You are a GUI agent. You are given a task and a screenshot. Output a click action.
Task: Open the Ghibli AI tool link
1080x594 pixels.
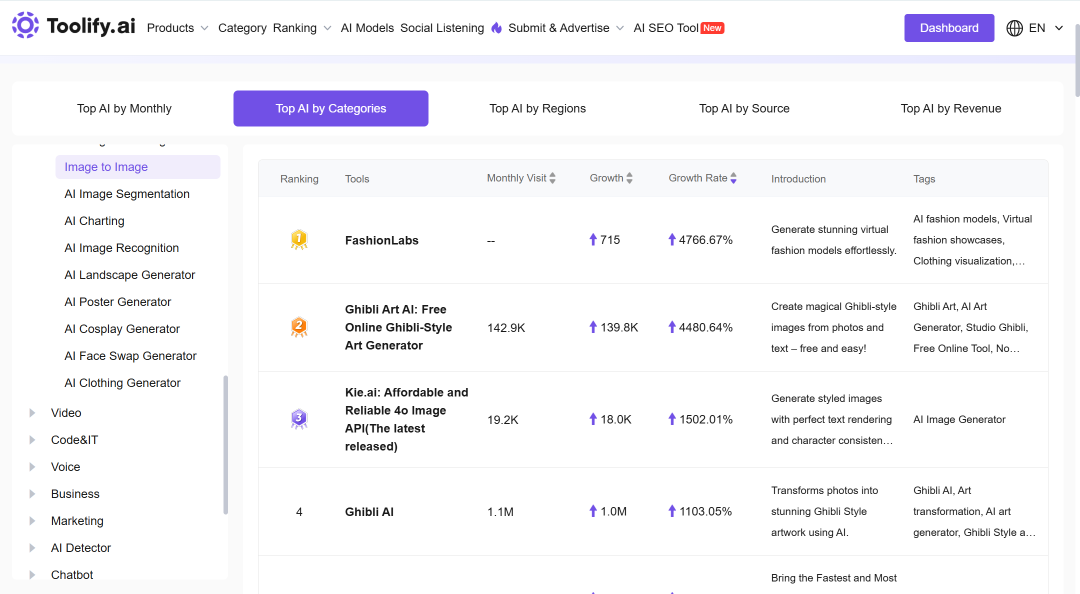coord(369,512)
